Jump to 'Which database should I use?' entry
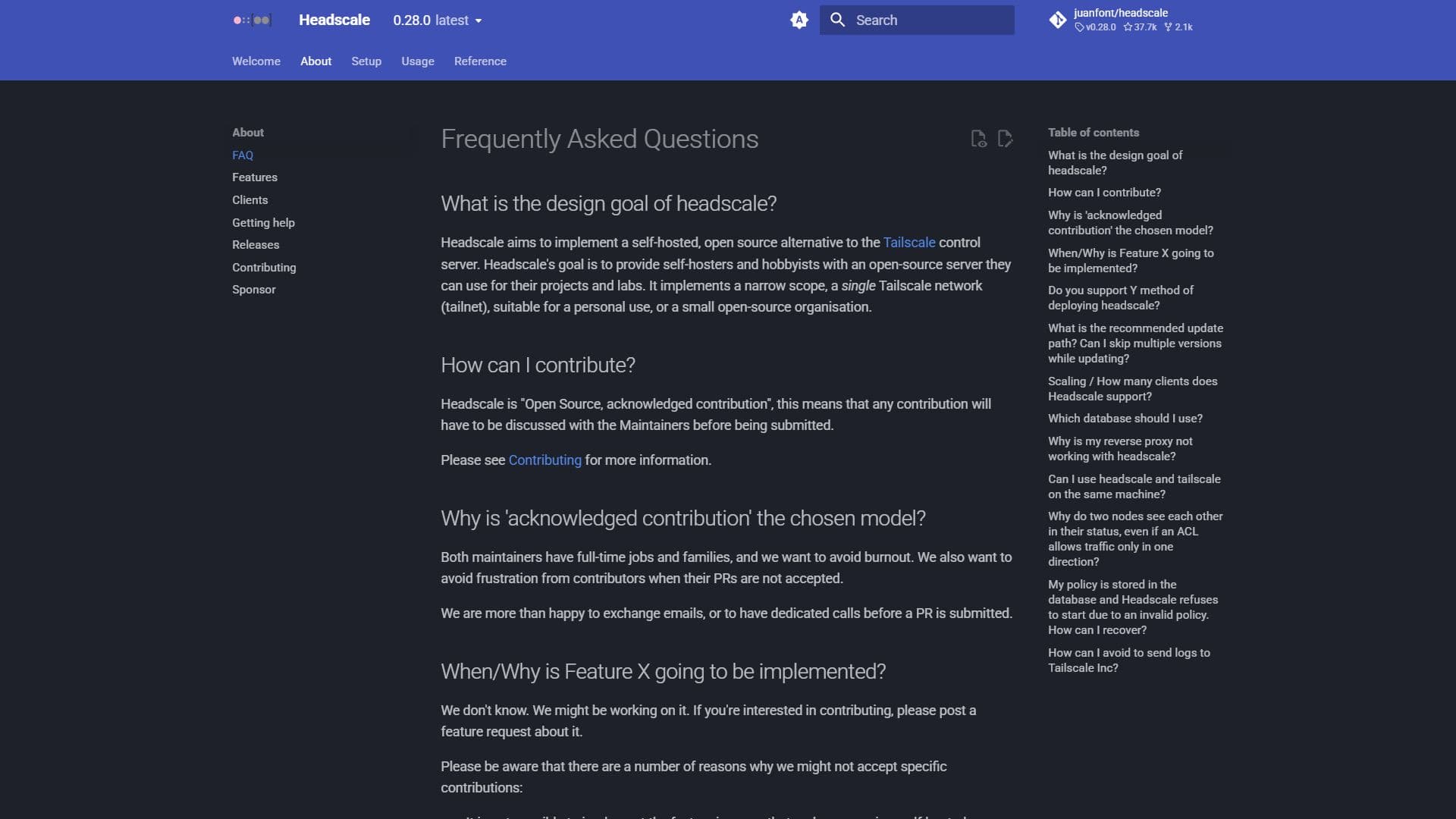 pos(1125,419)
